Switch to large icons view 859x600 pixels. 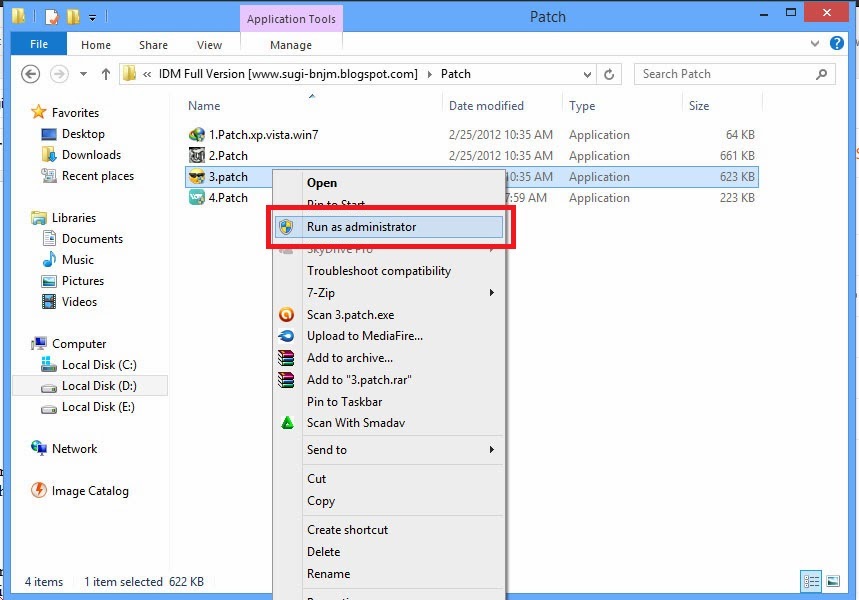pyautogui.click(x=833, y=581)
